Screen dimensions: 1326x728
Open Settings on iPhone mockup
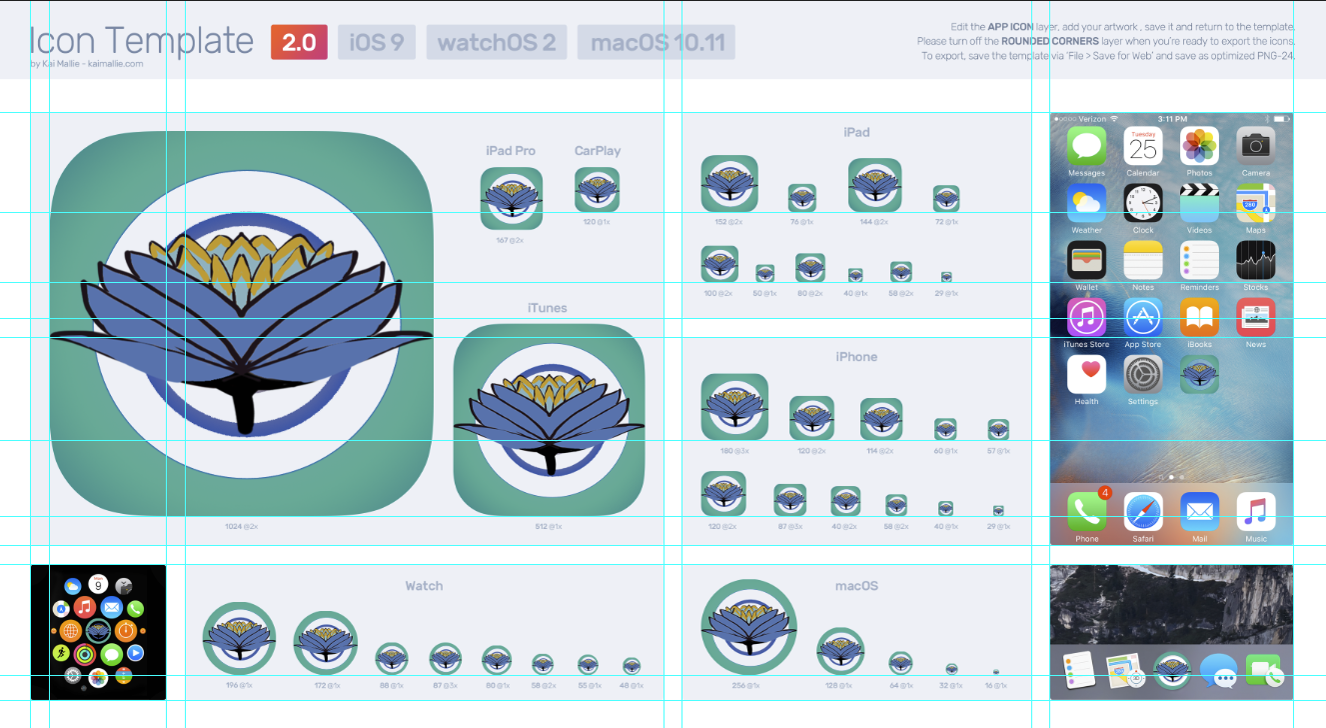point(1143,374)
